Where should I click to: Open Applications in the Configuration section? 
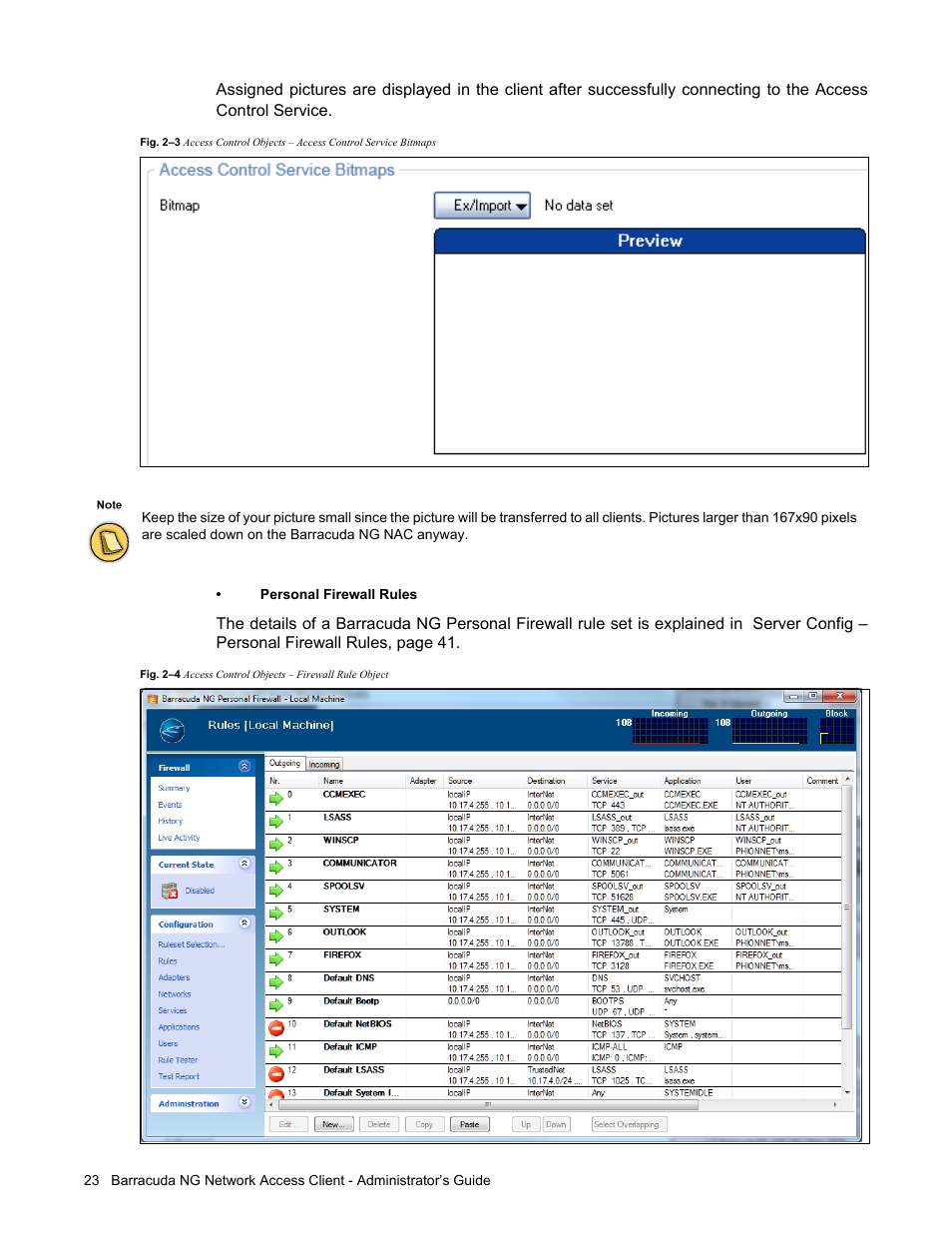pos(179,1027)
